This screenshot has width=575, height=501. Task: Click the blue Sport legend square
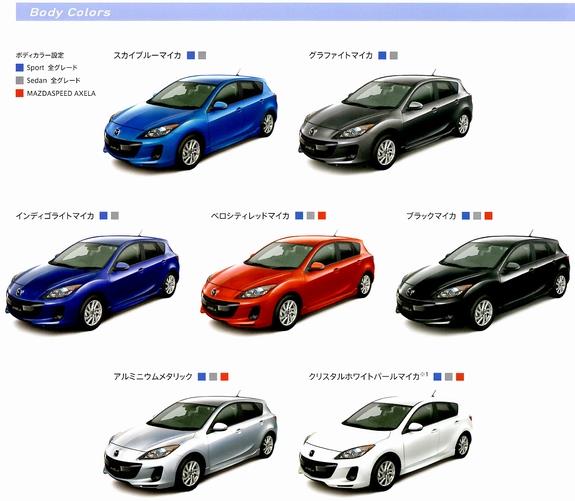point(20,67)
